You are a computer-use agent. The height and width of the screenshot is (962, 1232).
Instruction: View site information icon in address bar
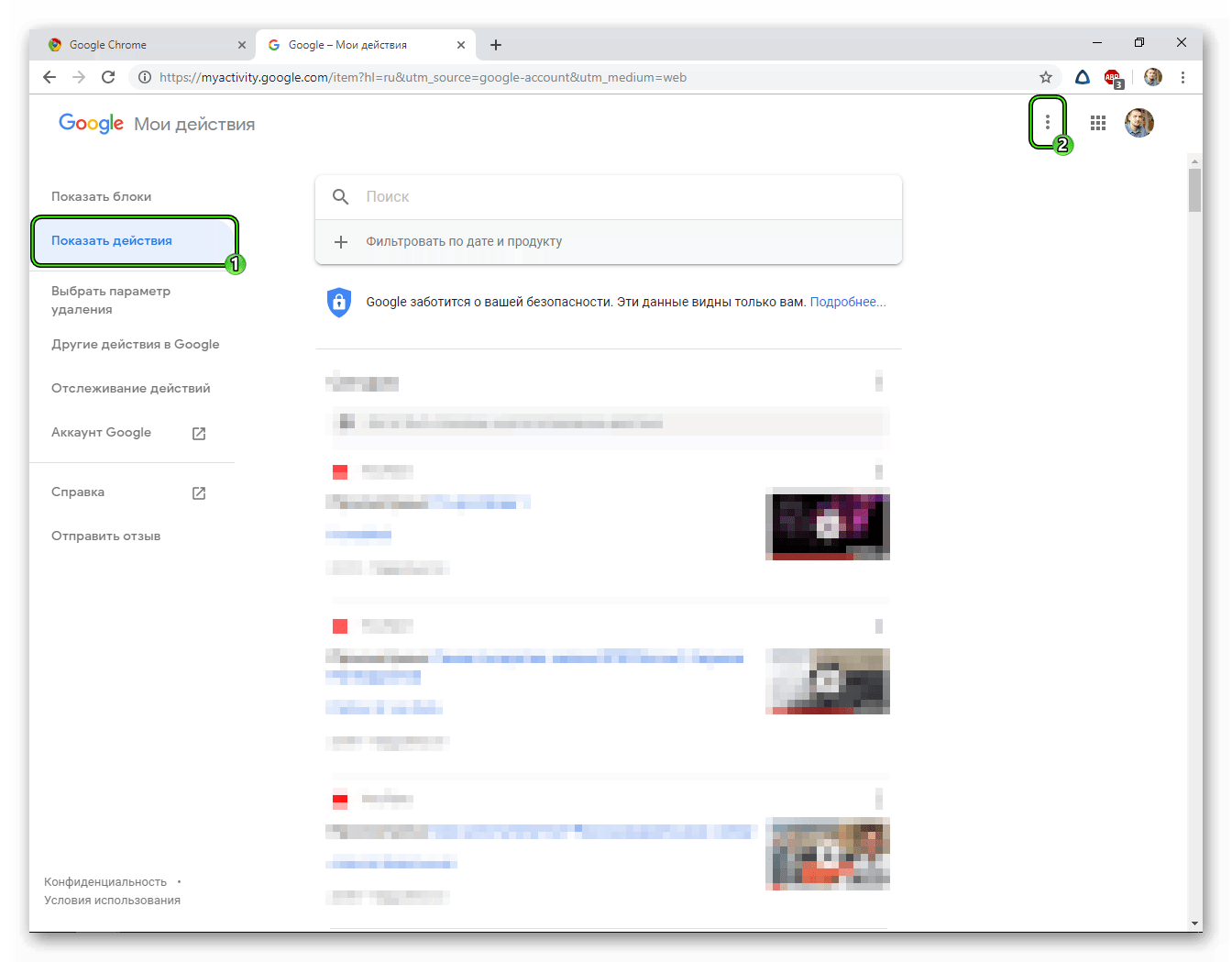[x=145, y=77]
